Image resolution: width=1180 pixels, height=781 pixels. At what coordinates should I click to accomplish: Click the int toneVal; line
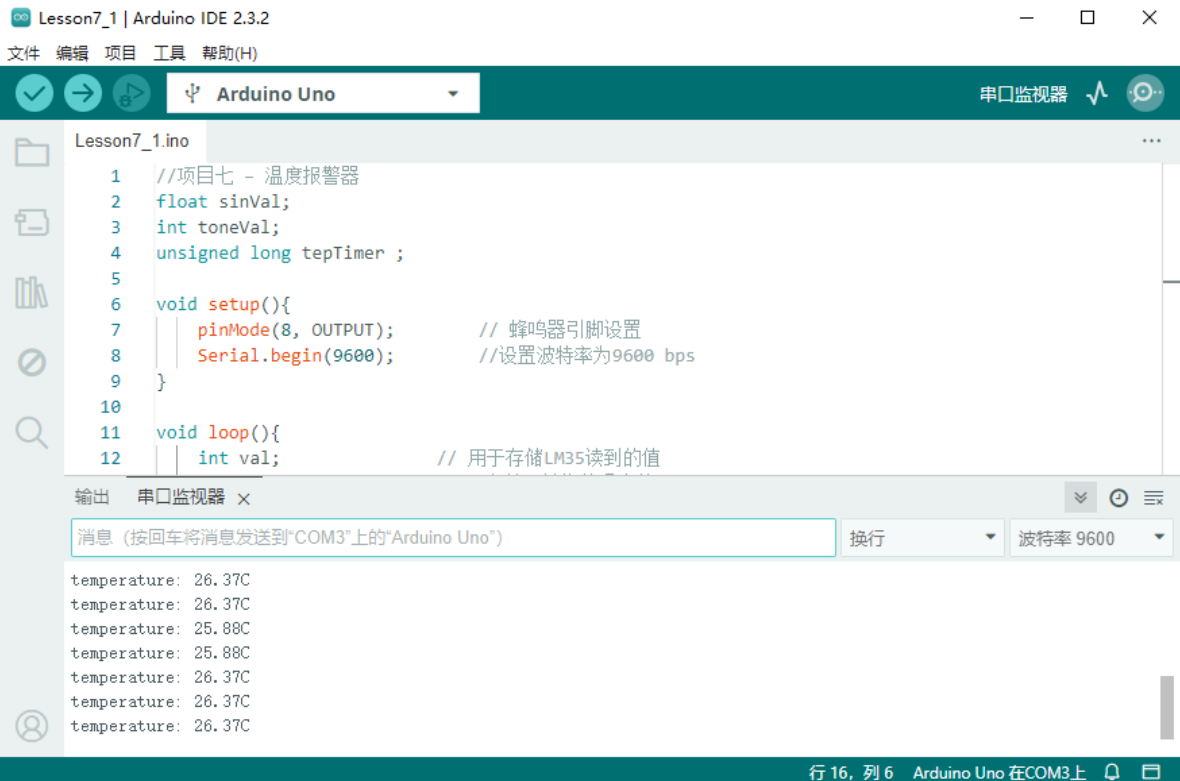tap(217, 227)
